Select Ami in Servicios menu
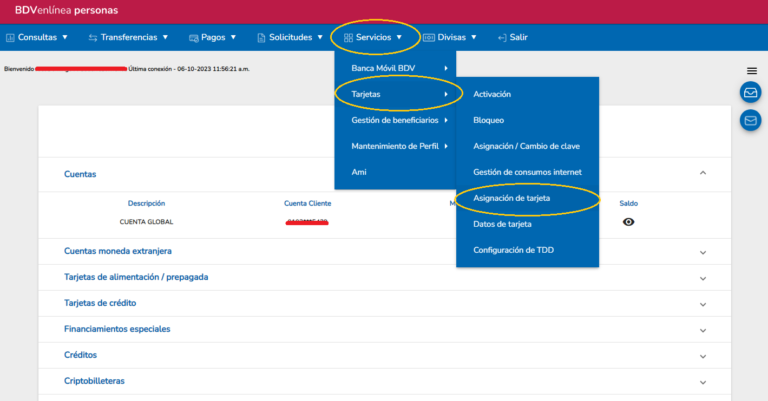This screenshot has width=768, height=401. click(395, 172)
